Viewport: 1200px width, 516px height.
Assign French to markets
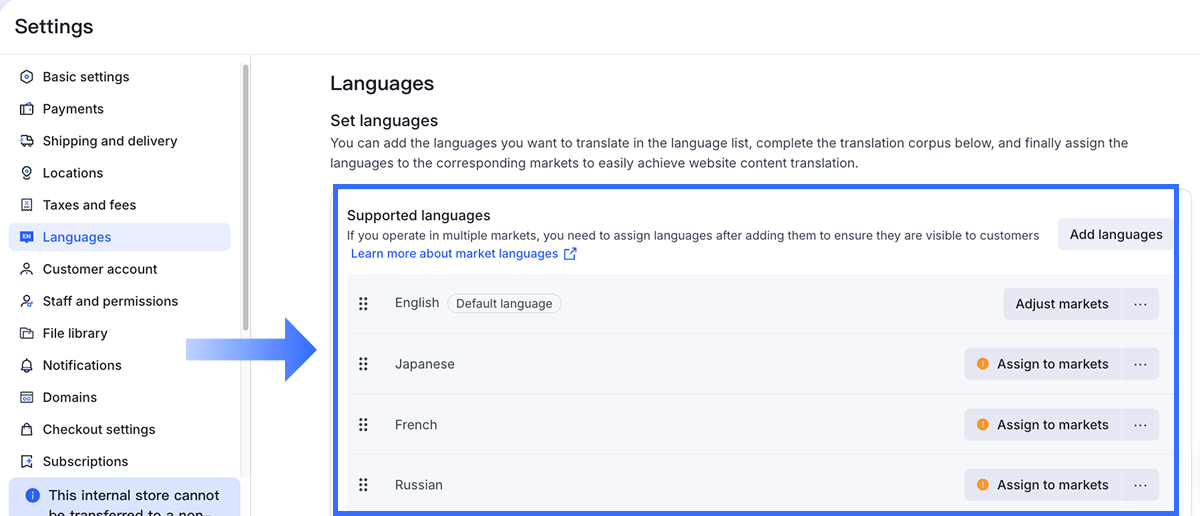tap(1043, 425)
